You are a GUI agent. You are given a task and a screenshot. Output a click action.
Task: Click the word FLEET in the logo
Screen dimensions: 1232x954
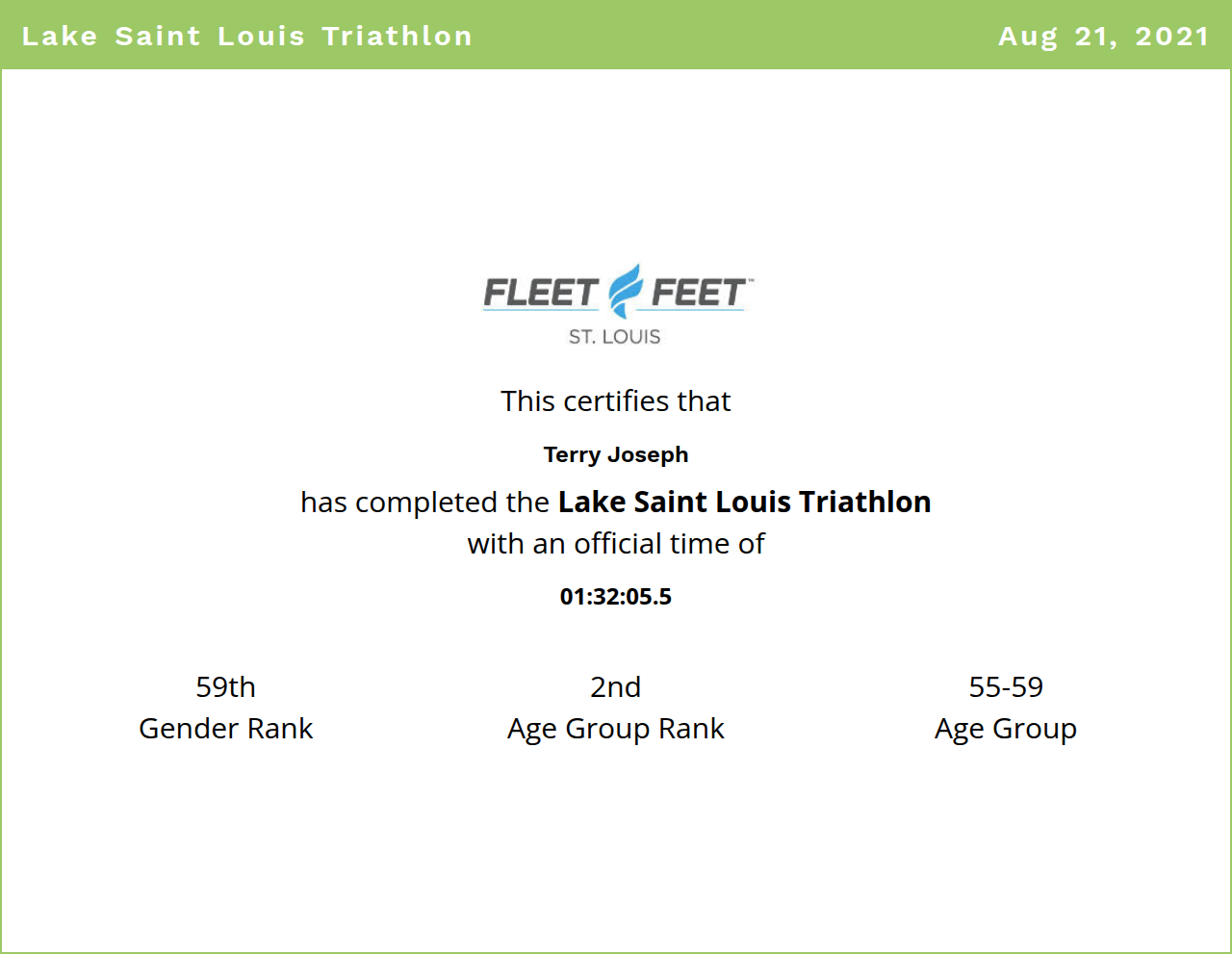point(540,293)
